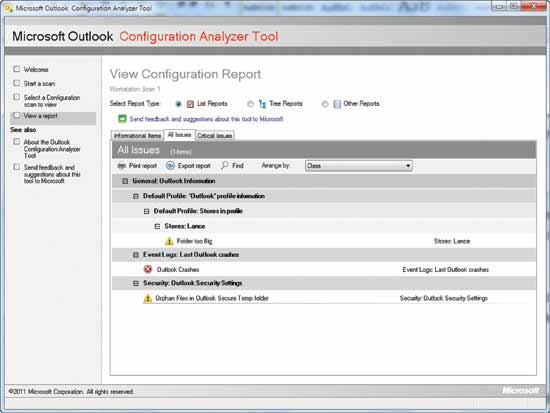Click the Find button label
Viewport: 550px width, 413px height.
238,166
